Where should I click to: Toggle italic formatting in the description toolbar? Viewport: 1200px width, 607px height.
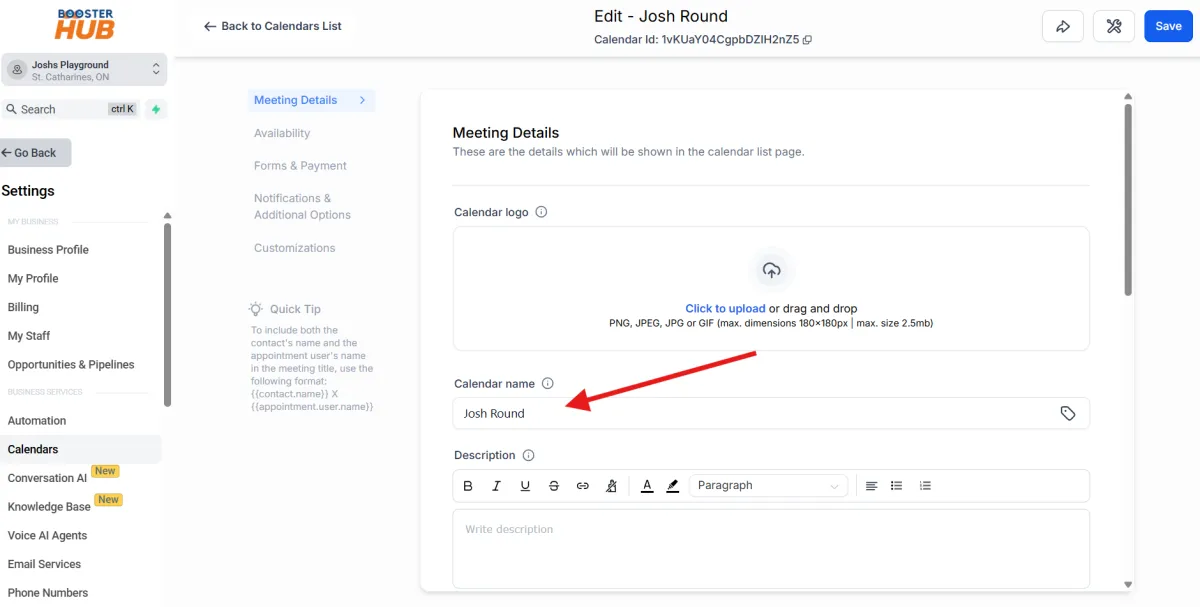click(x=496, y=485)
